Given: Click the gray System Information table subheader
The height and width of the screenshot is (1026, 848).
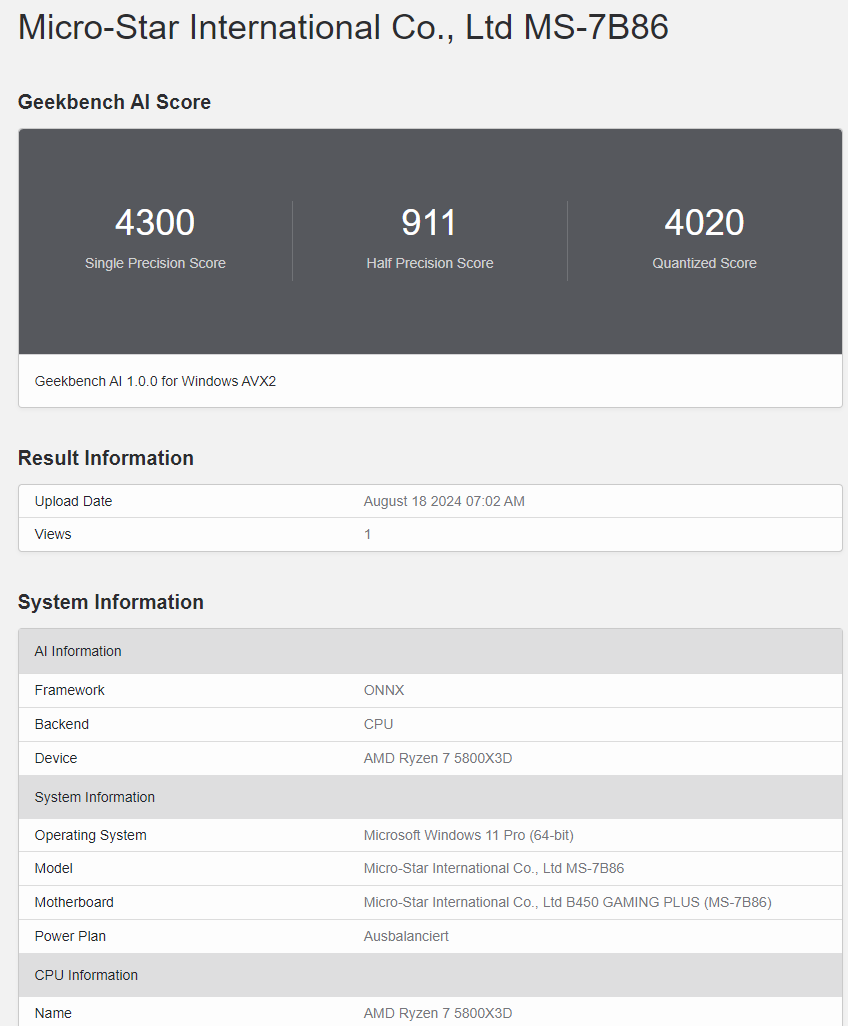Looking at the screenshot, I should (431, 798).
